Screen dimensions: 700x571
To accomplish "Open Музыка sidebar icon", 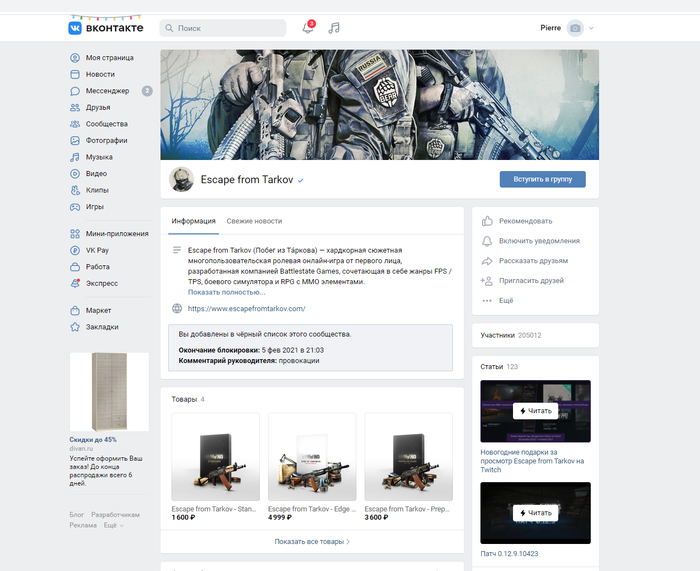I will pos(75,157).
